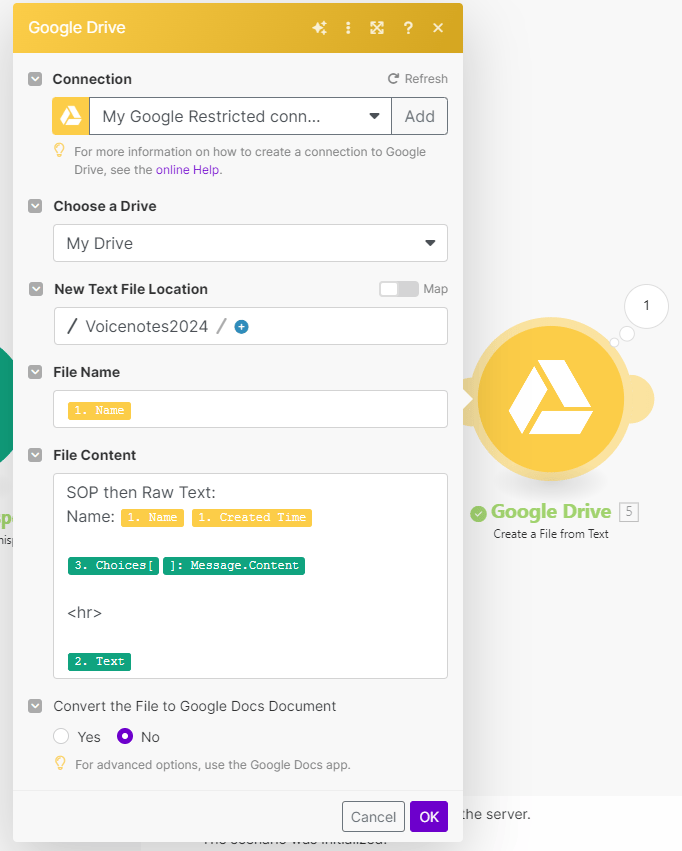Select Yes for Google Docs conversion
The height and width of the screenshot is (851, 682).
pyautogui.click(x=61, y=736)
